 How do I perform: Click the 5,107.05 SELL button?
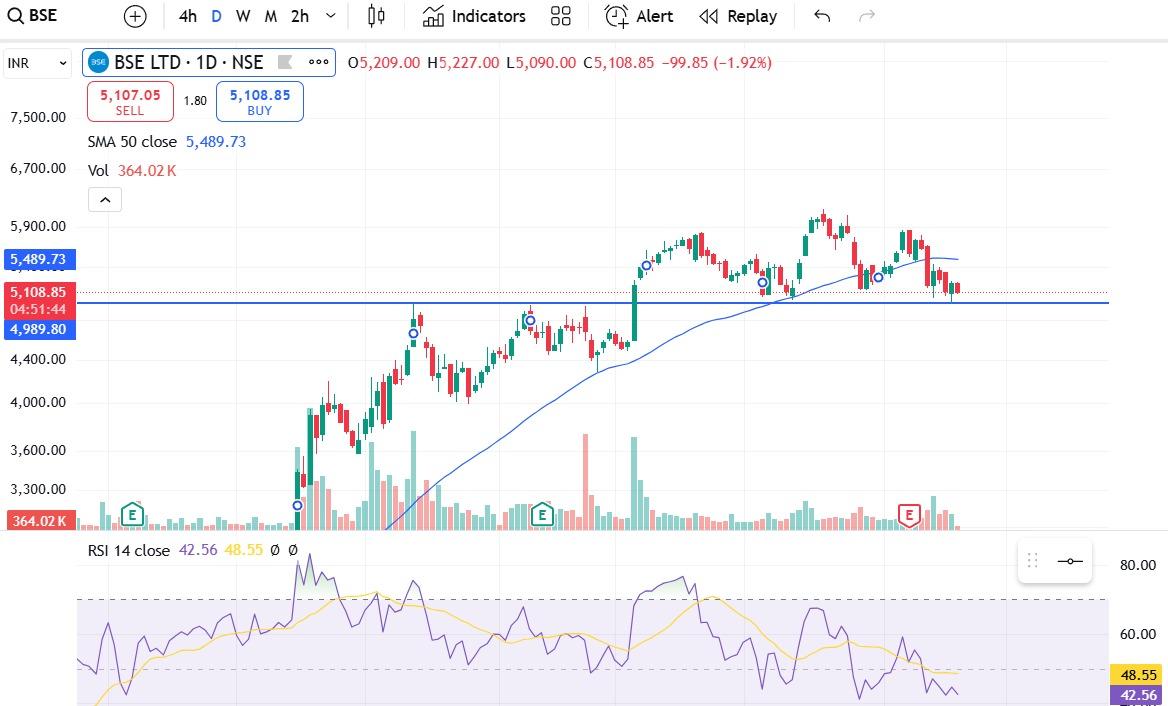coord(130,102)
